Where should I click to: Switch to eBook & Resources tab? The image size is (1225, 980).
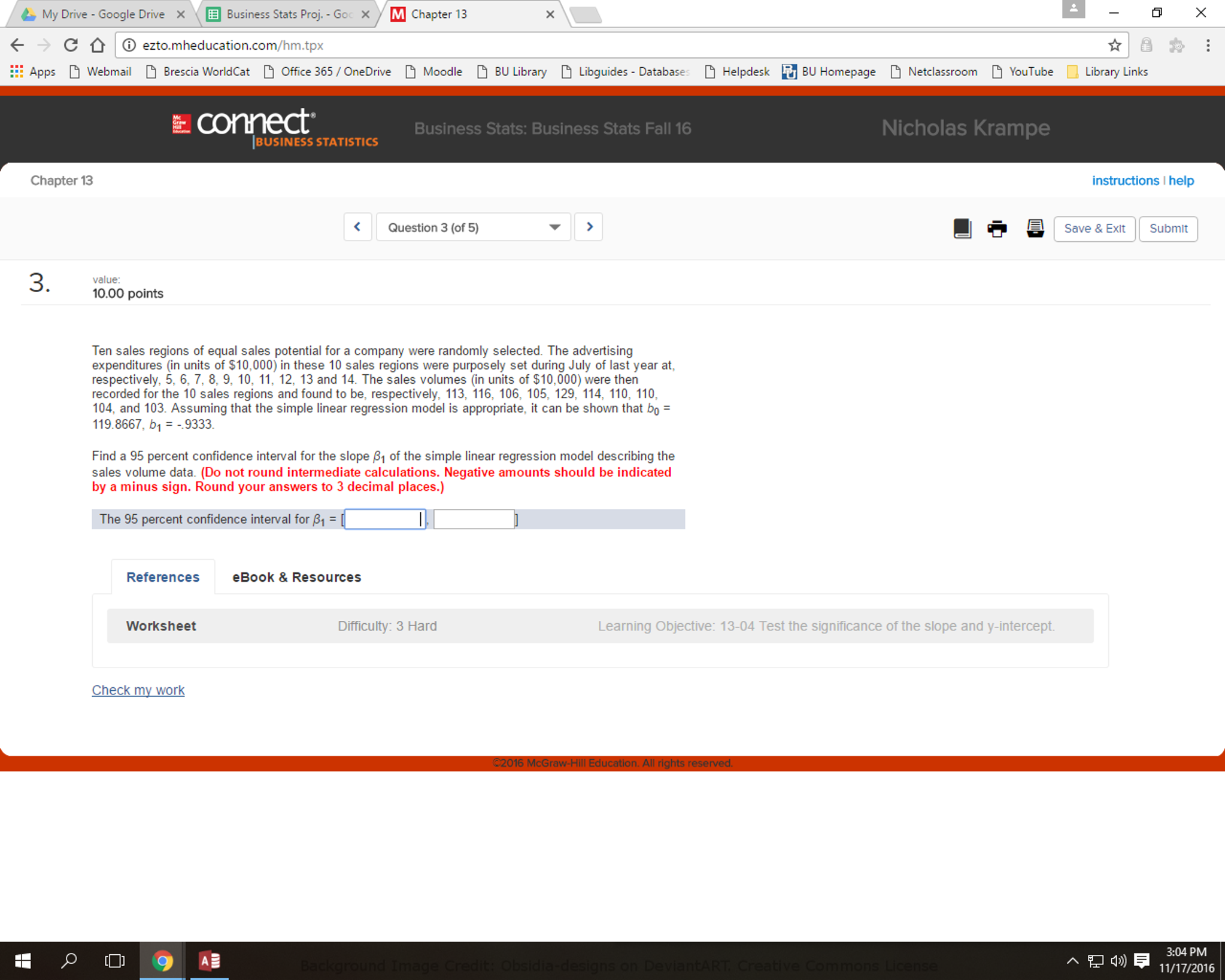pyautogui.click(x=296, y=577)
